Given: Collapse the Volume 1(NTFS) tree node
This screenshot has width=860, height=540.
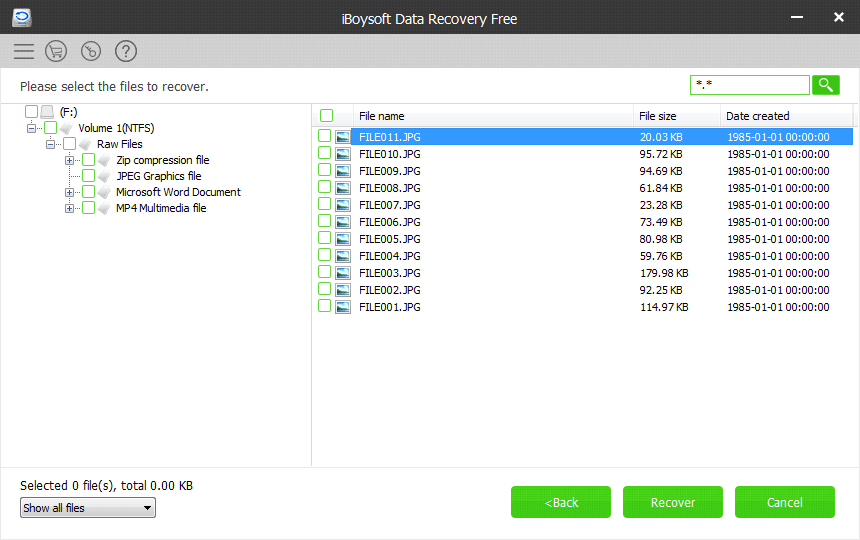Looking at the screenshot, I should pyautogui.click(x=31, y=128).
